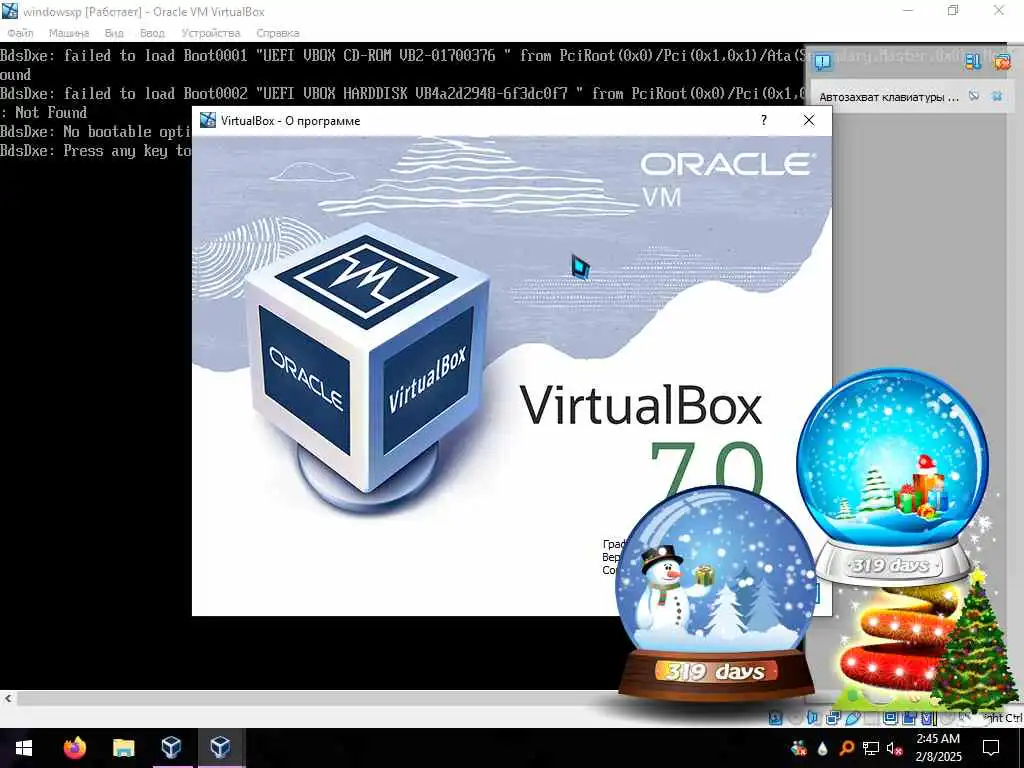
Task: Click the snowman snow globe widget
Action: coord(716,594)
